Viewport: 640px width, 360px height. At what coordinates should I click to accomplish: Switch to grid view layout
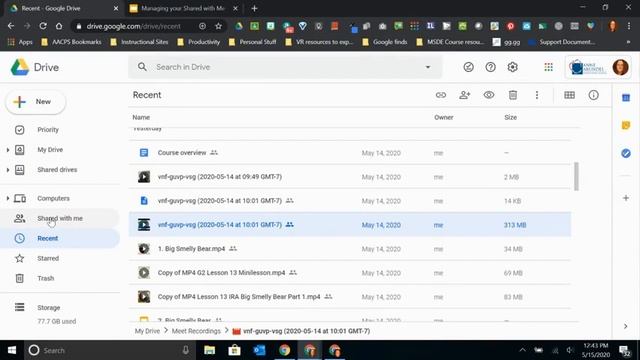pyautogui.click(x=569, y=95)
